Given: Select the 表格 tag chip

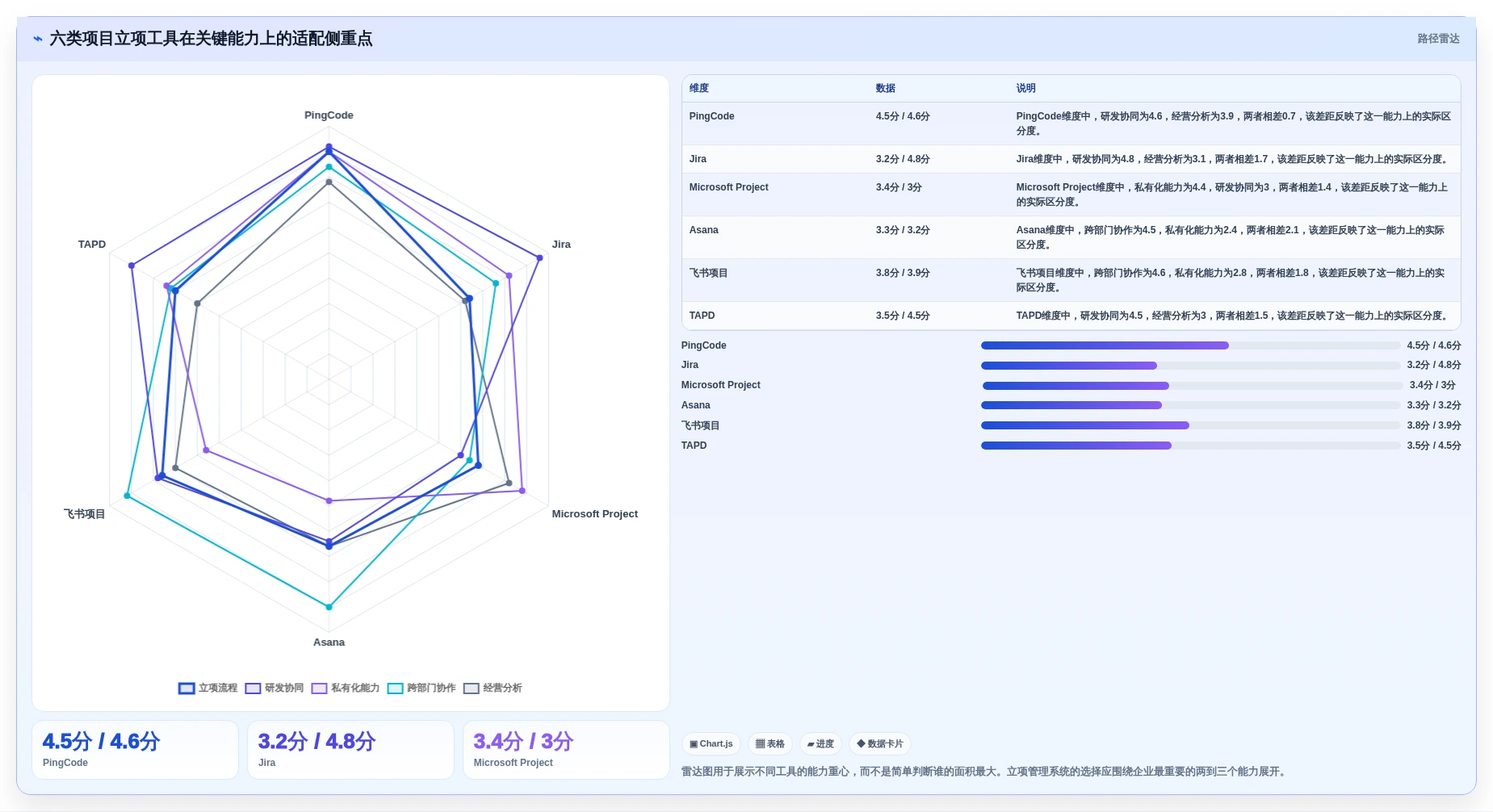Looking at the screenshot, I should pyautogui.click(x=770, y=743).
